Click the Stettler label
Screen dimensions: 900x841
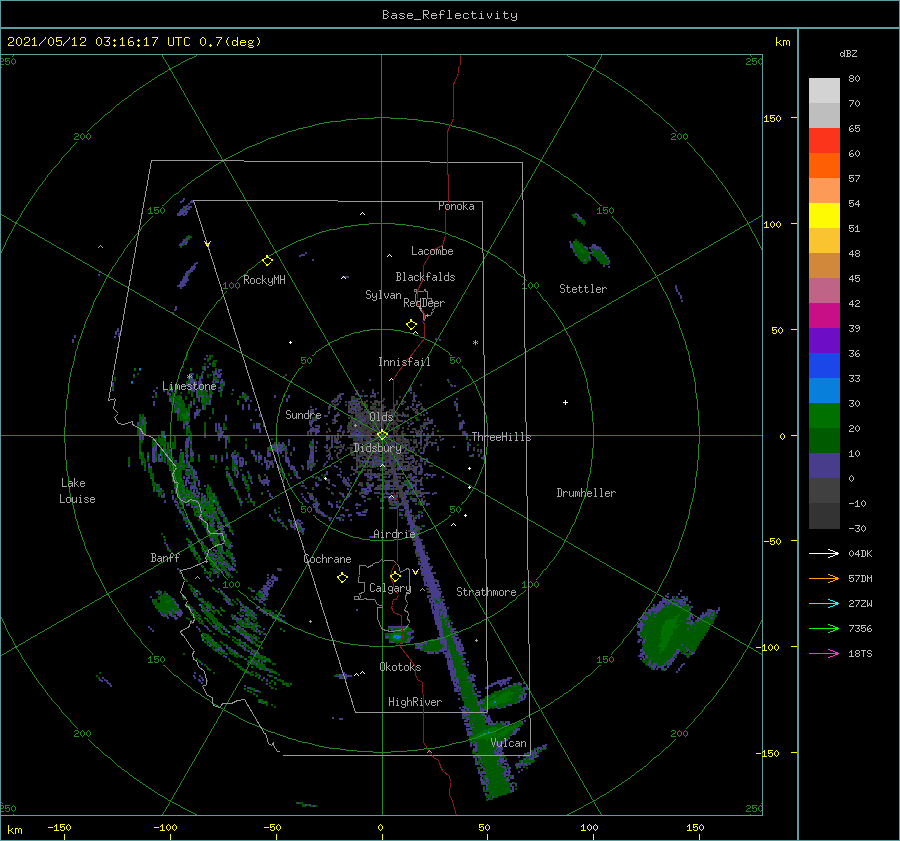583,289
